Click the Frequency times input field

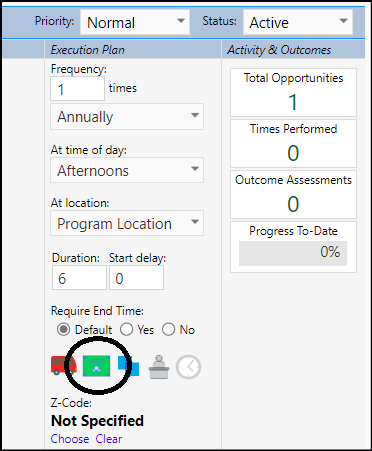pyautogui.click(x=77, y=89)
